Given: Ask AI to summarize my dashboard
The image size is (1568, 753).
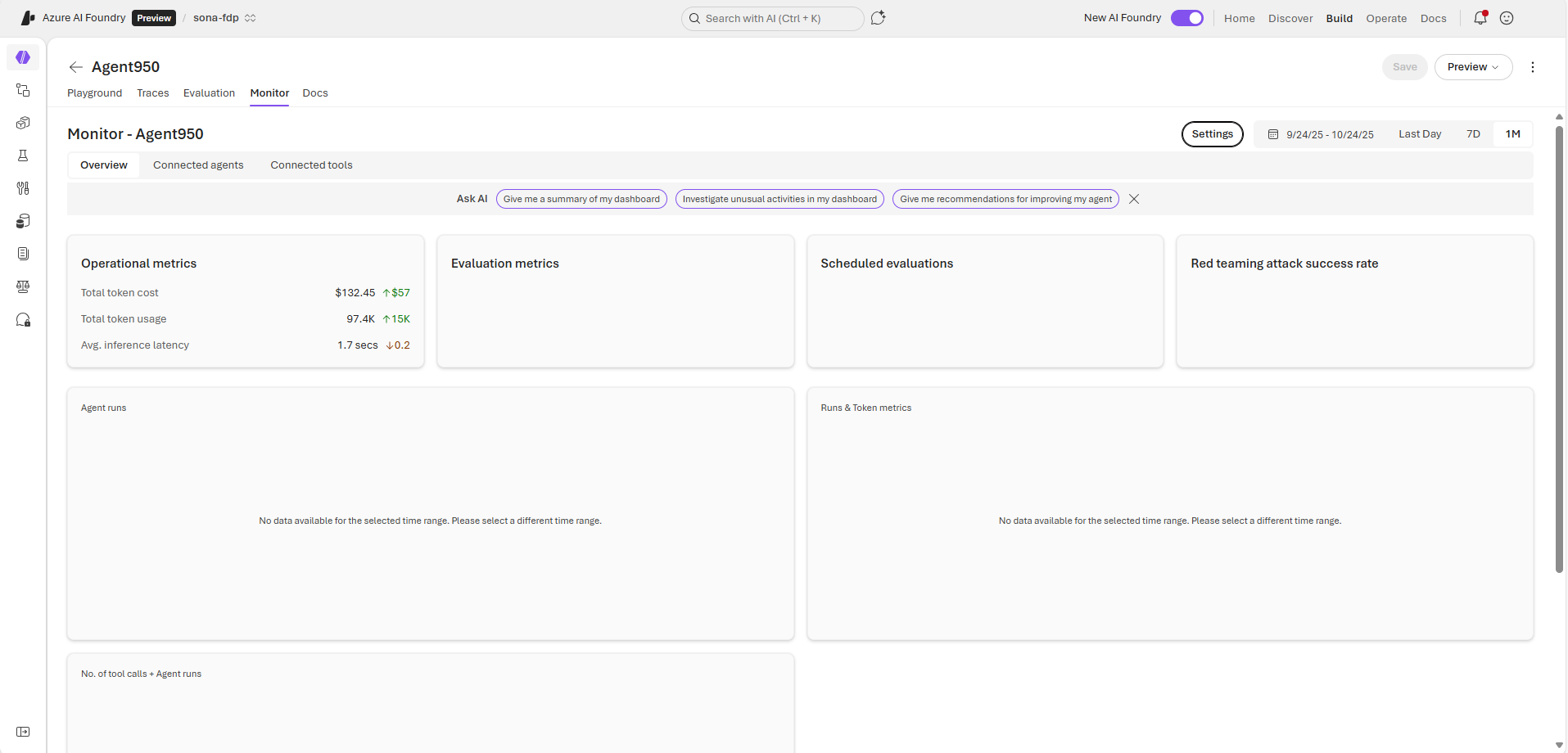Looking at the screenshot, I should tap(581, 199).
